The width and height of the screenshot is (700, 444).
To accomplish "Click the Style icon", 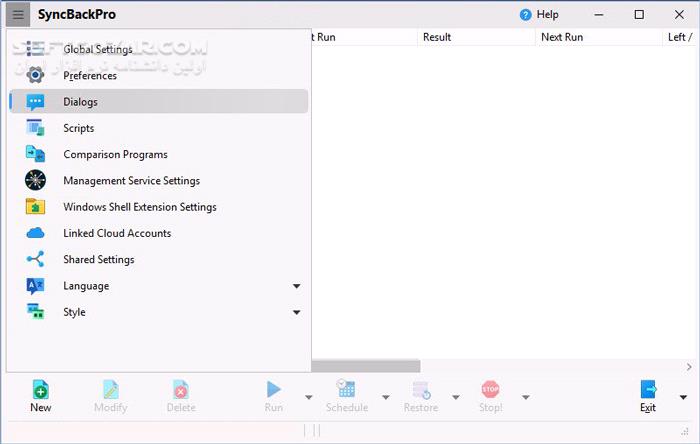I will click(35, 311).
